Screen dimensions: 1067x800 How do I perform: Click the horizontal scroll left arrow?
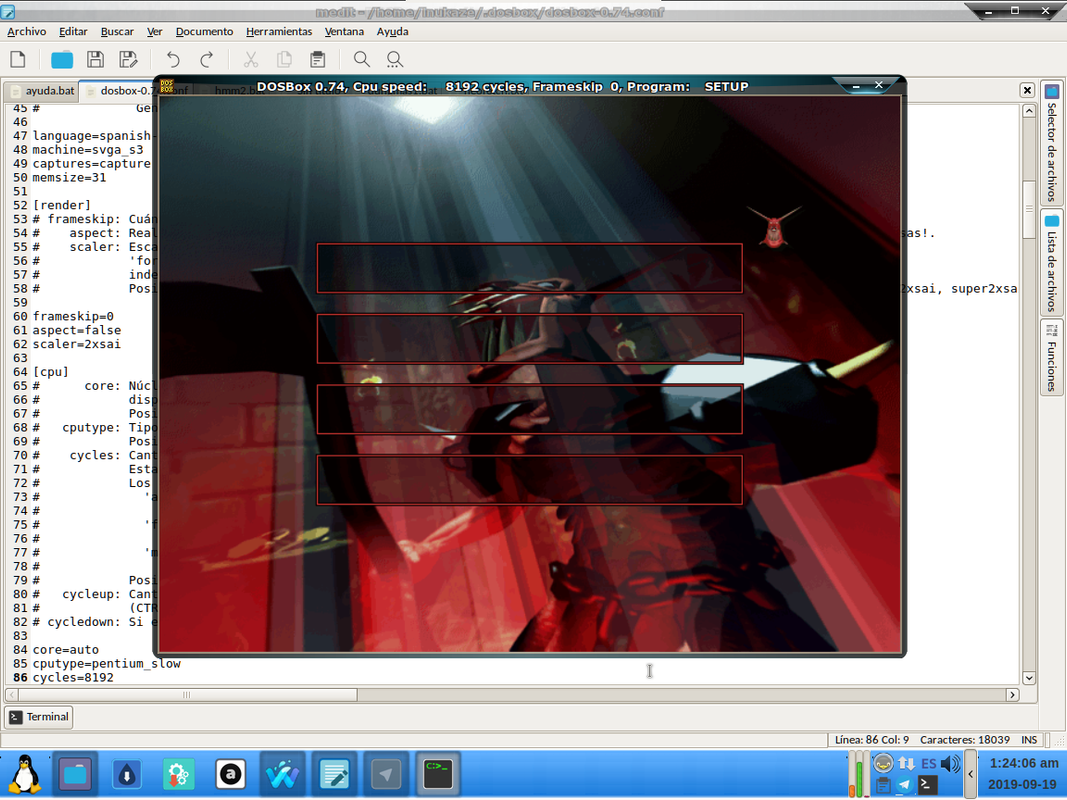coord(12,695)
